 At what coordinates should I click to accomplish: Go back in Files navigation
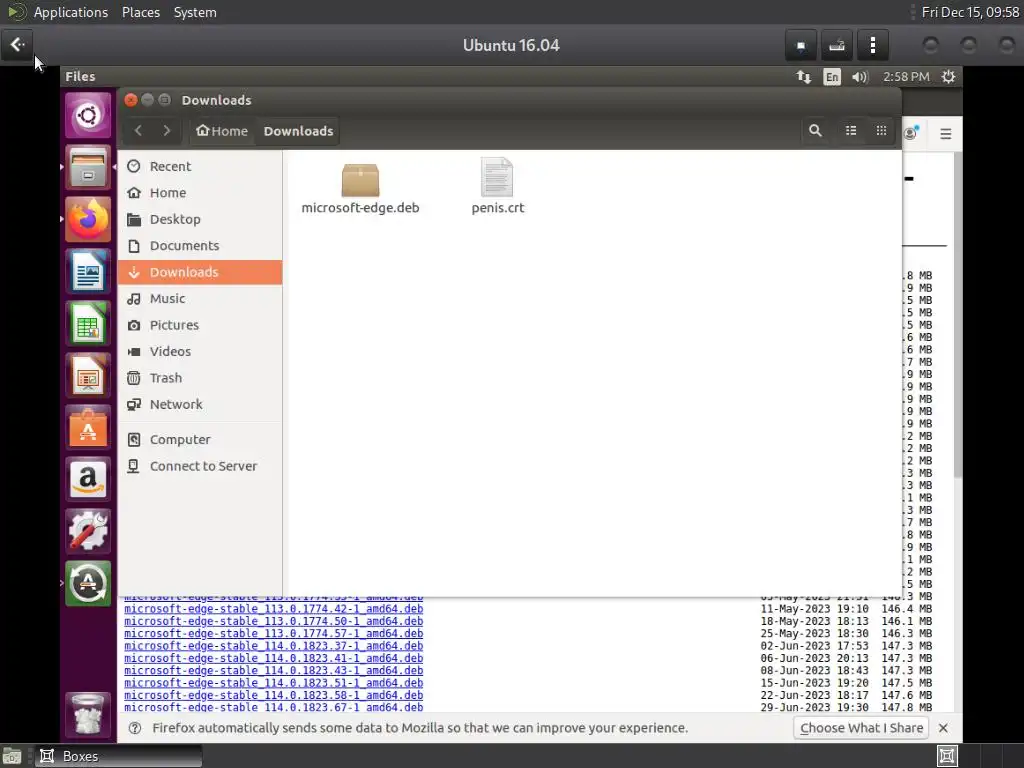coord(138,131)
